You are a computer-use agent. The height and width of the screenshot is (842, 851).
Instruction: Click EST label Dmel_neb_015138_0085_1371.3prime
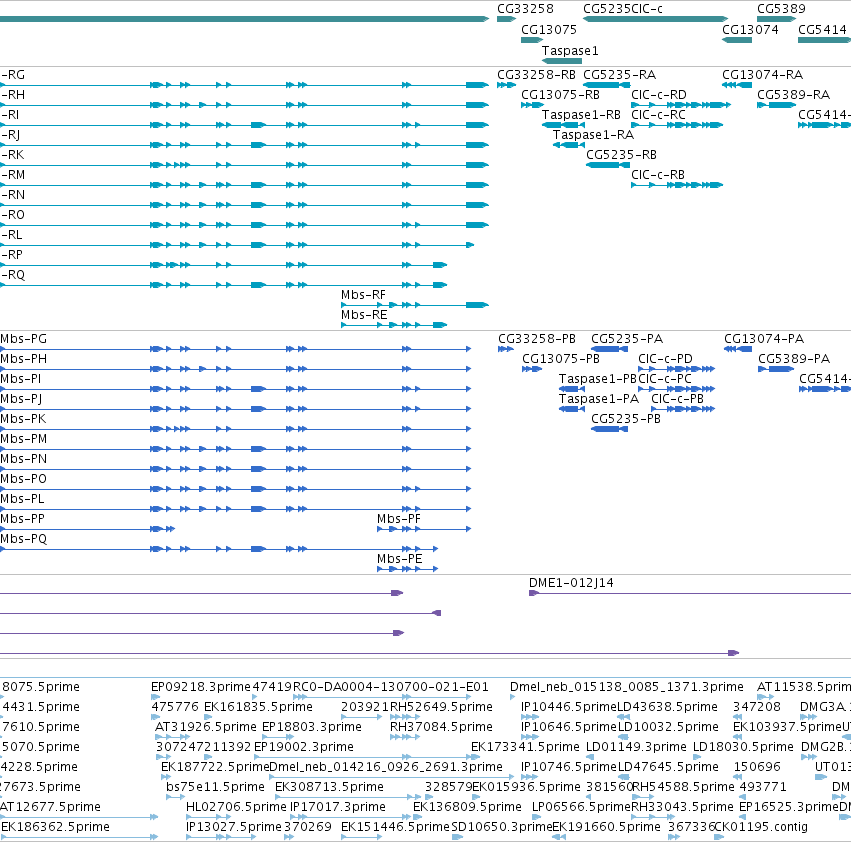tap(626, 687)
